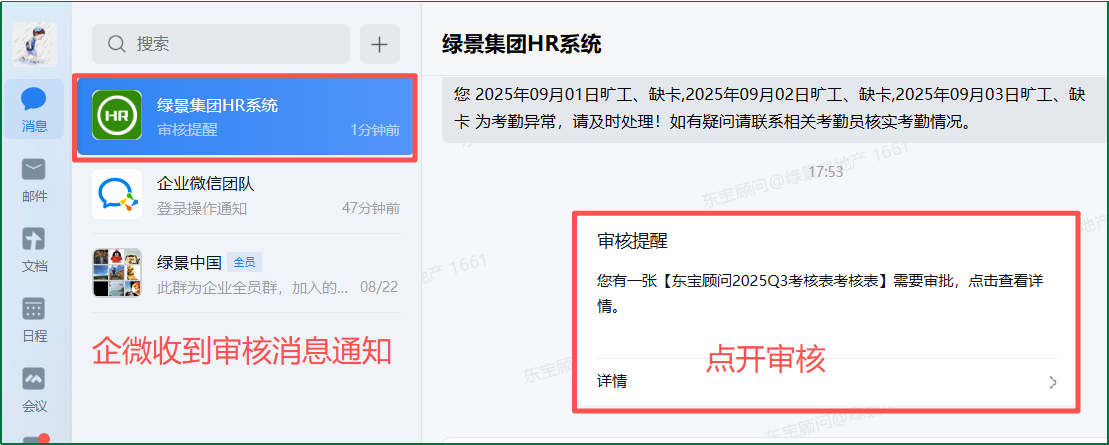Viewport: 1109px width, 445px height.
Task: Click the 绿景中国 group photo avatar
Action: pyautogui.click(x=117, y=273)
